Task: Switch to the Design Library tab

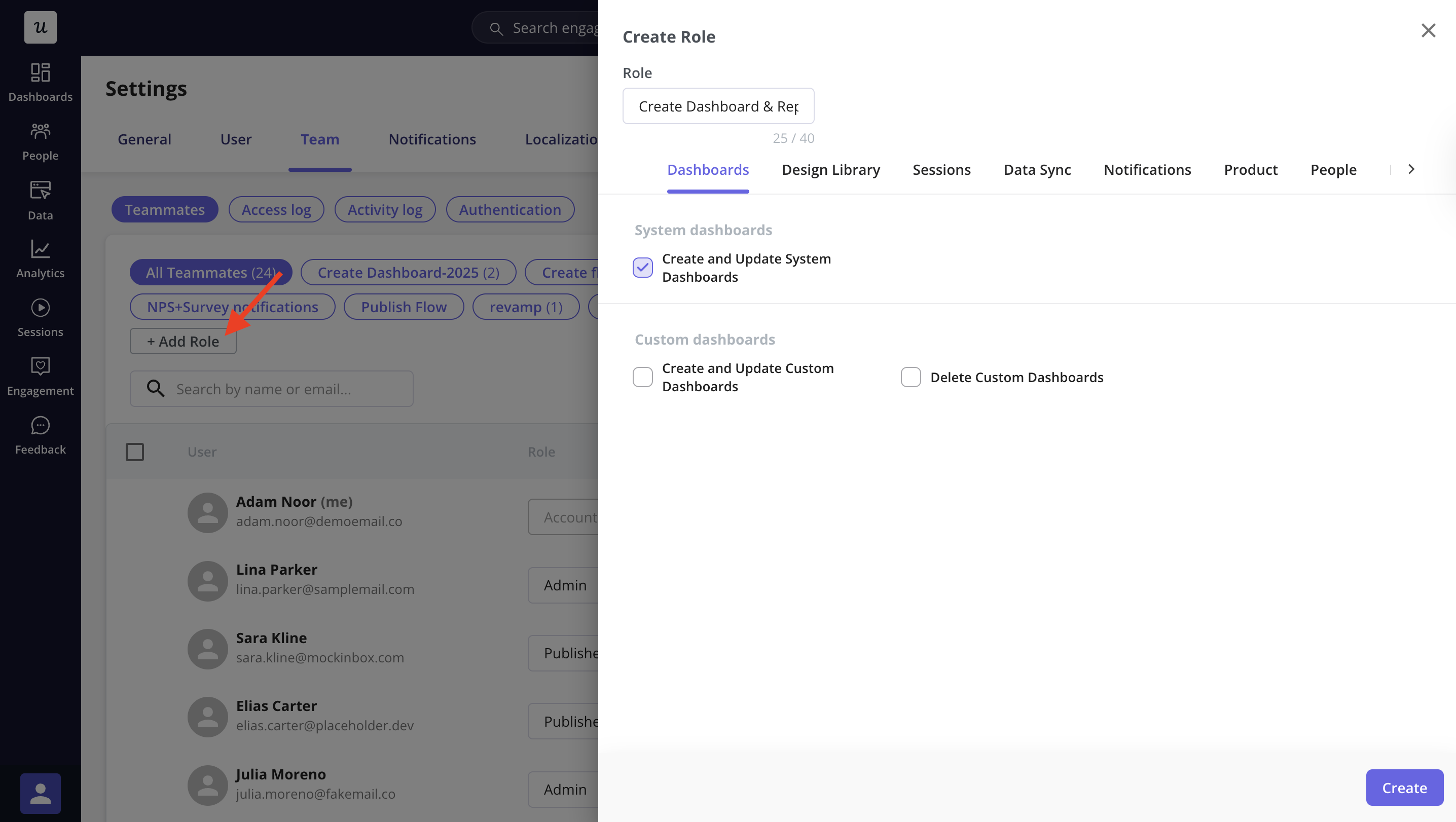Action: (x=830, y=169)
